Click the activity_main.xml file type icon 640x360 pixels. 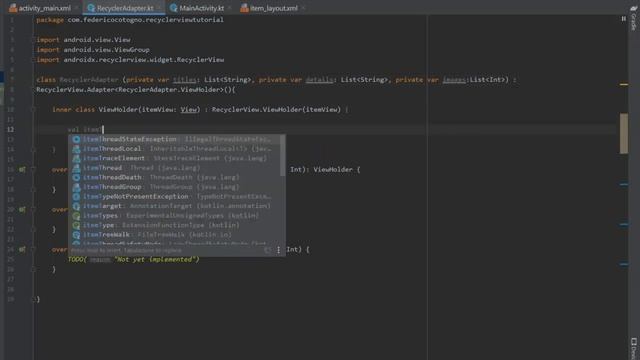click(x=13, y=8)
